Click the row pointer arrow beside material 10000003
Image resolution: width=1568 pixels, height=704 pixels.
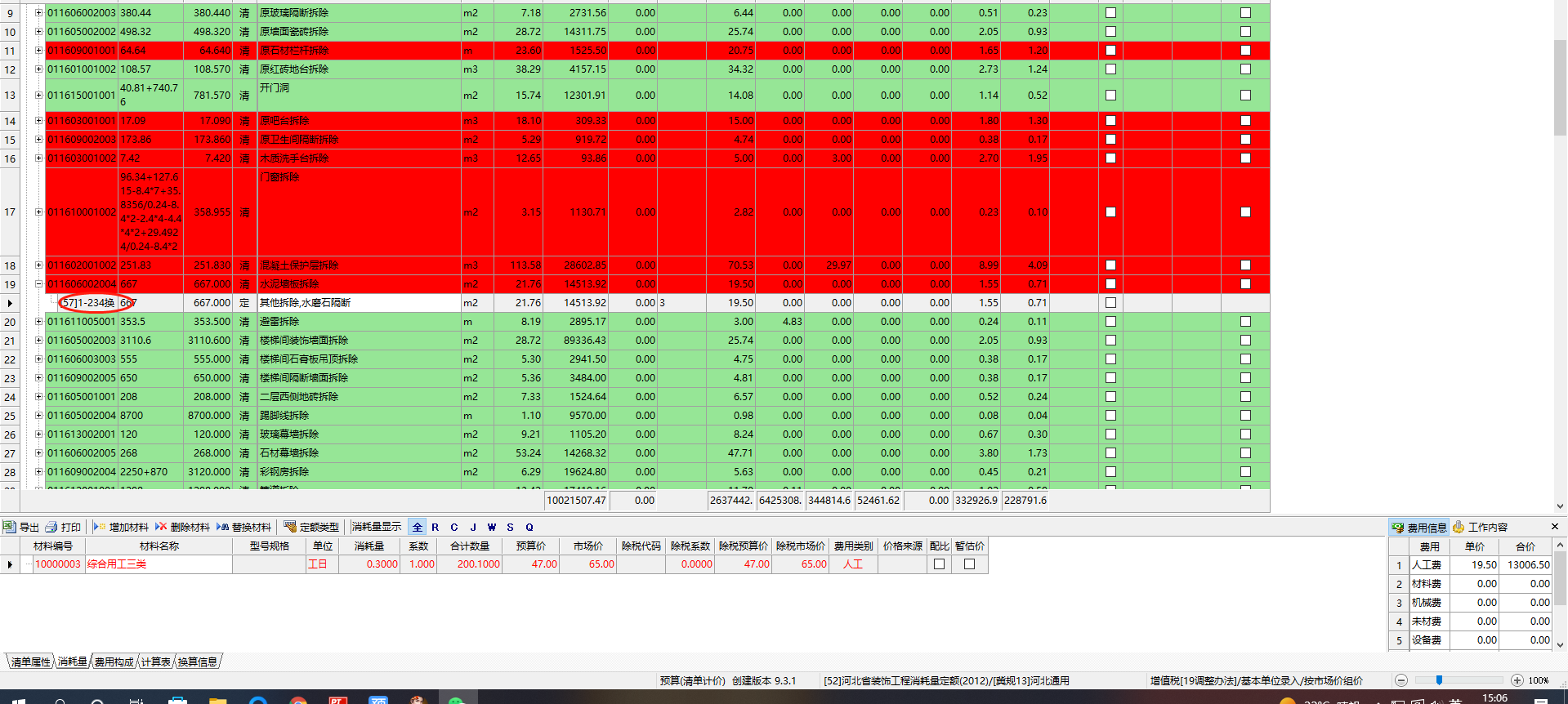10,564
